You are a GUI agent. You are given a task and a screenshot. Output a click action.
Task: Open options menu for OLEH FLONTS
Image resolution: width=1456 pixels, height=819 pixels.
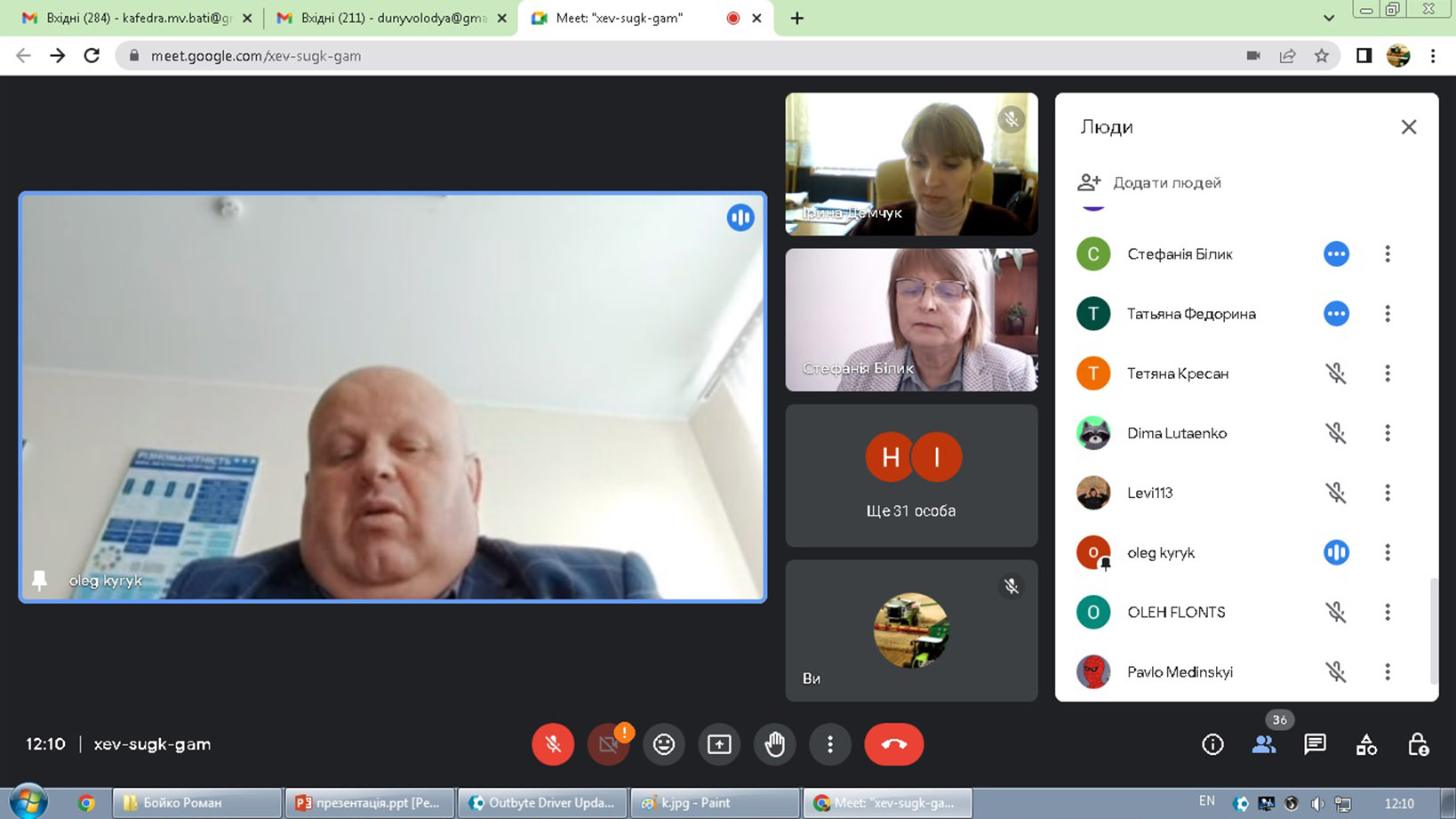tap(1388, 612)
